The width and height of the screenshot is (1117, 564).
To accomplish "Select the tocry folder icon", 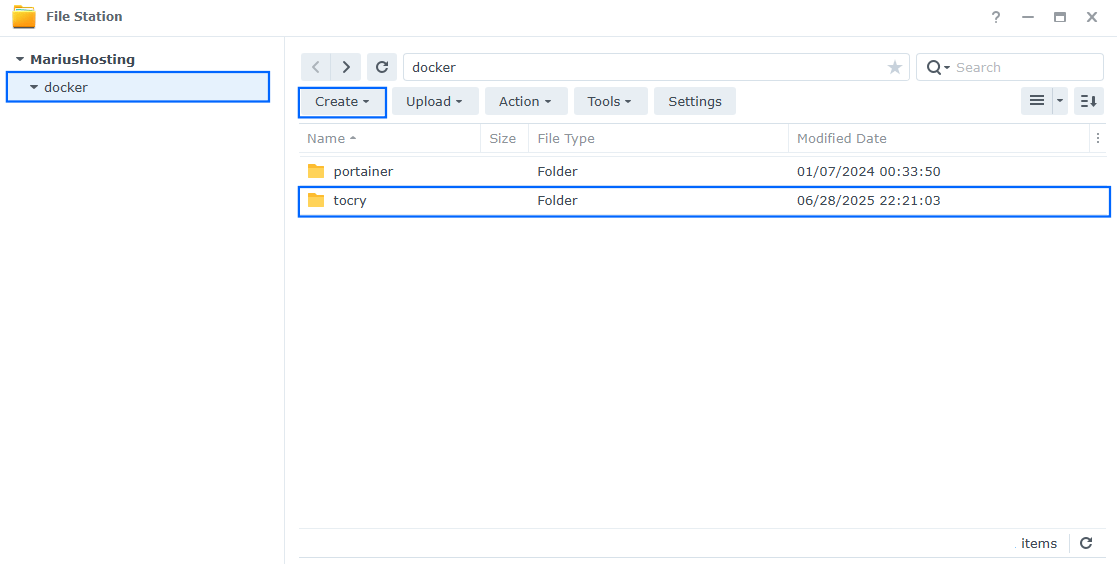I will (x=316, y=200).
